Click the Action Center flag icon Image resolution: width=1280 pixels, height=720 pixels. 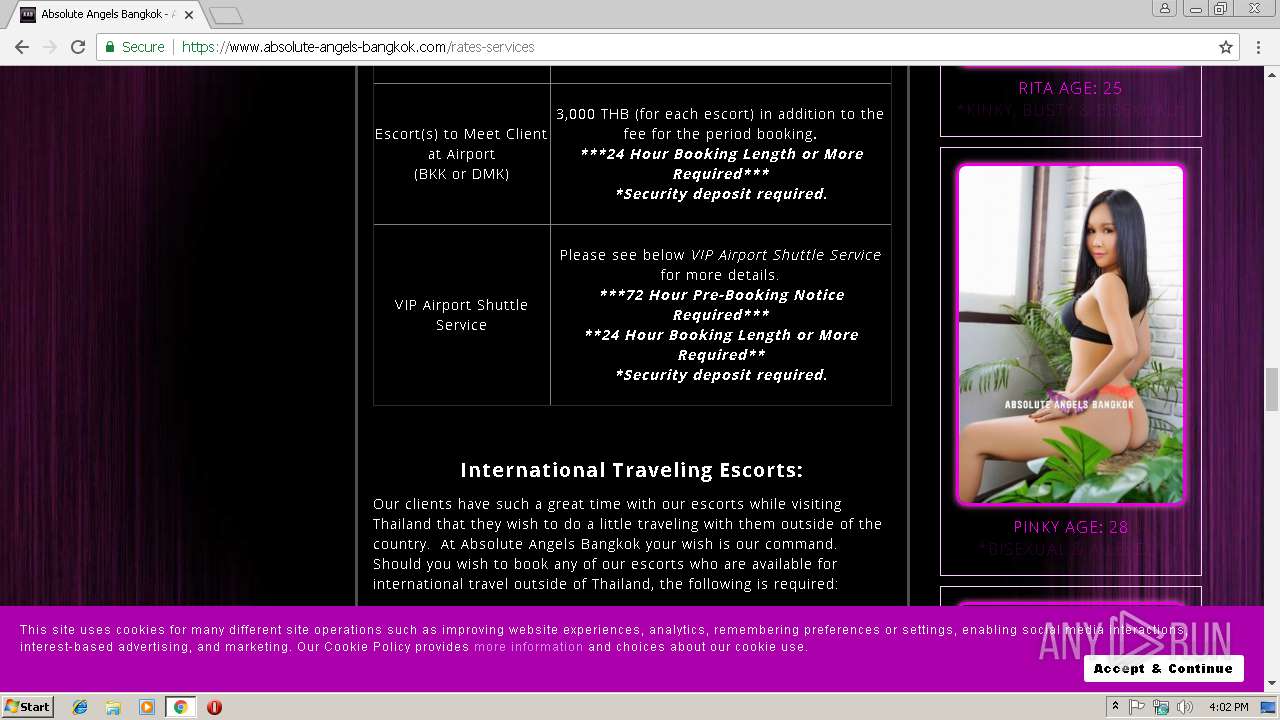[1138, 707]
